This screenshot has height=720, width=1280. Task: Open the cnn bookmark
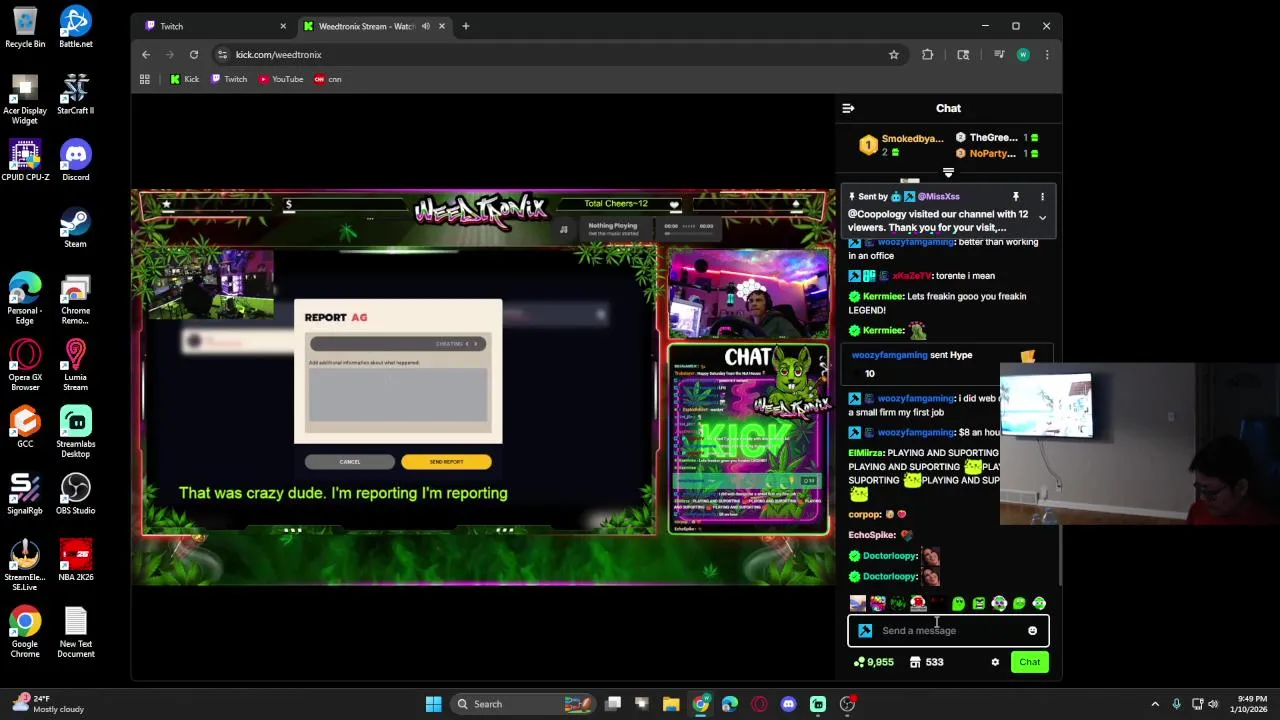328,79
